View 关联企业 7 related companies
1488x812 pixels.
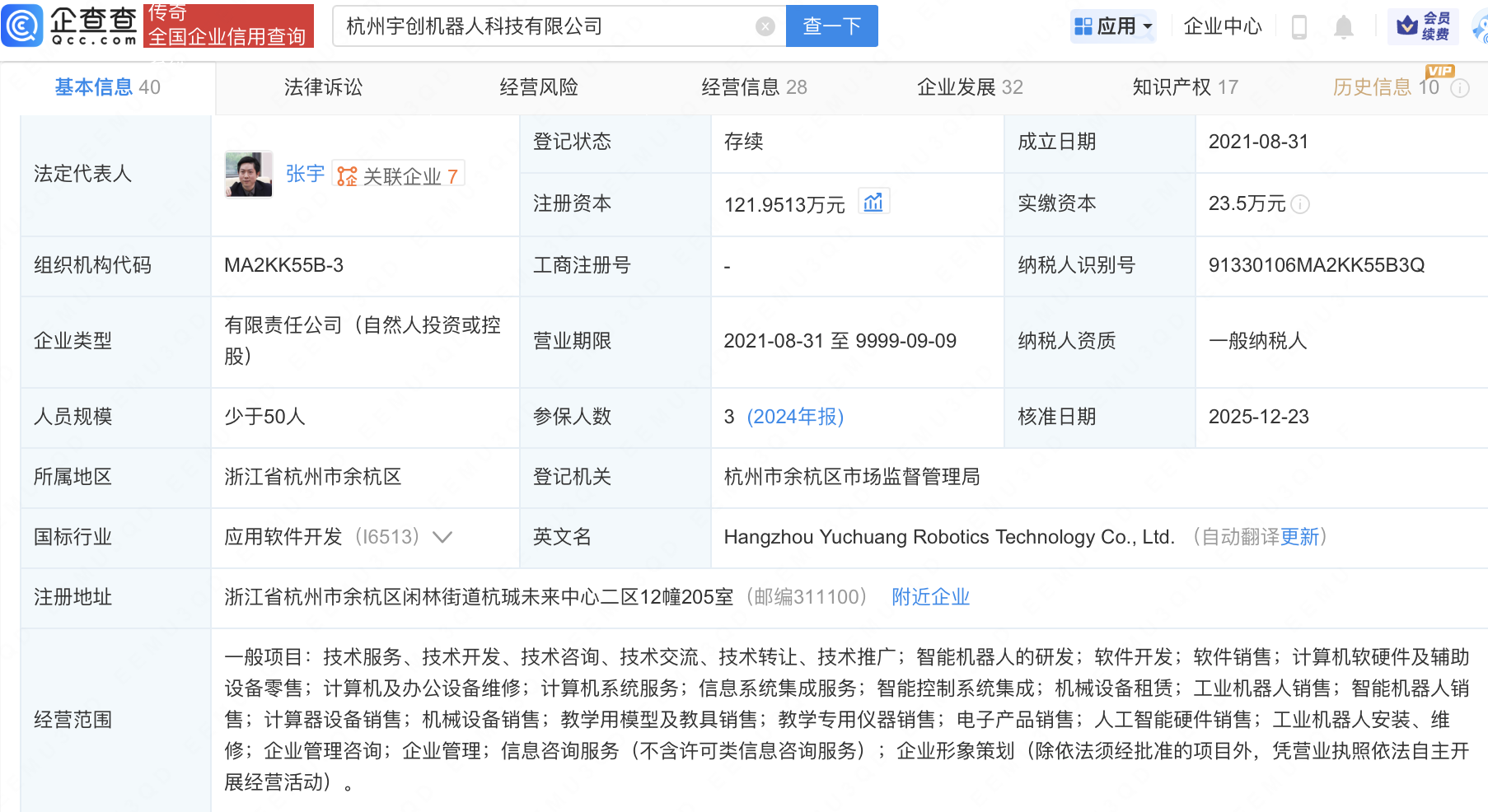coord(399,175)
